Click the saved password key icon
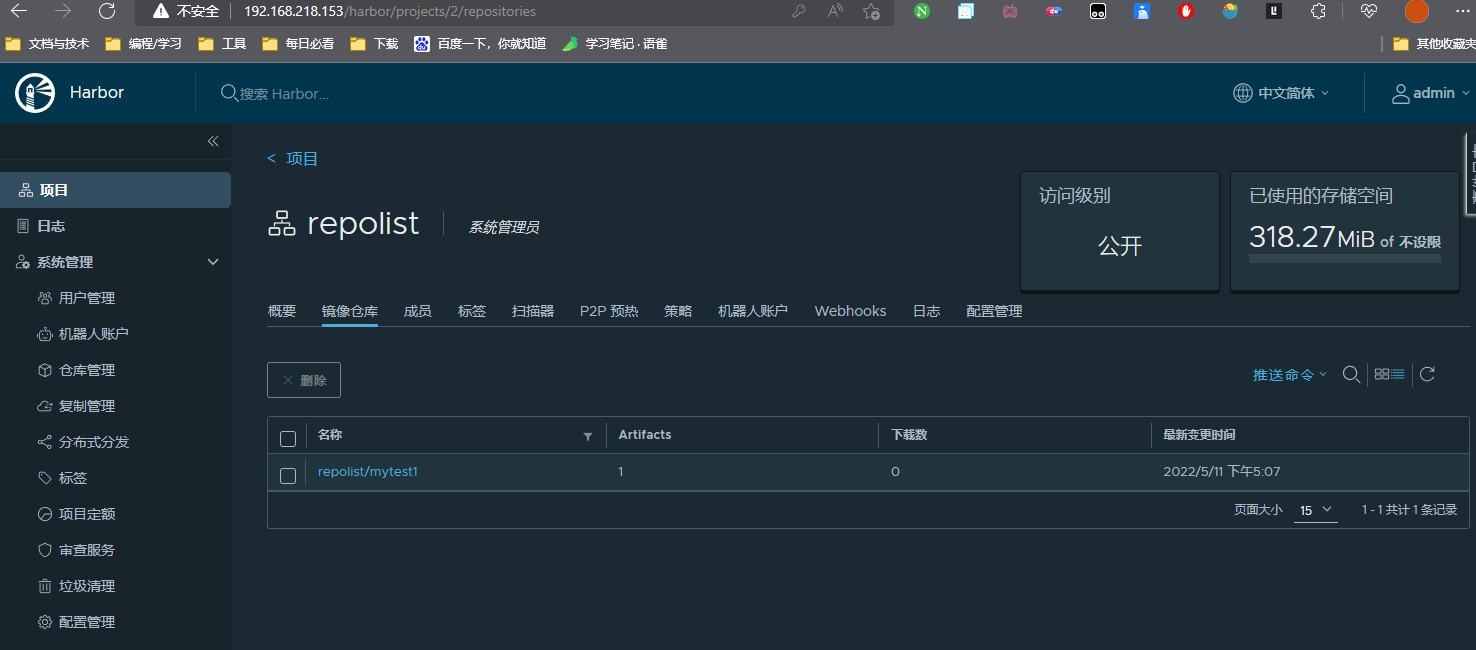 (x=798, y=11)
